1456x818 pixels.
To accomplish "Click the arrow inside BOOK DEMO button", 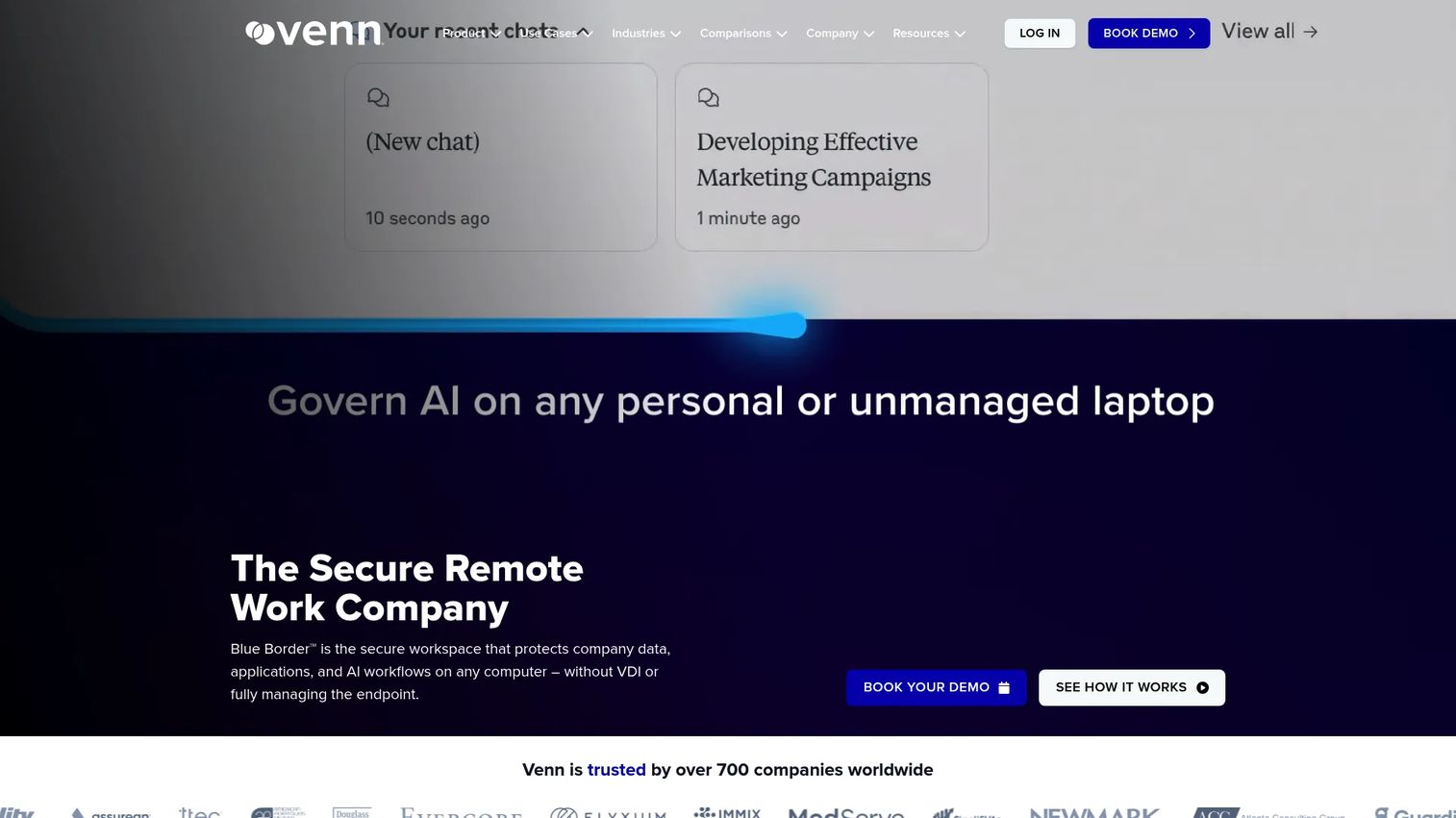I will (x=1192, y=33).
